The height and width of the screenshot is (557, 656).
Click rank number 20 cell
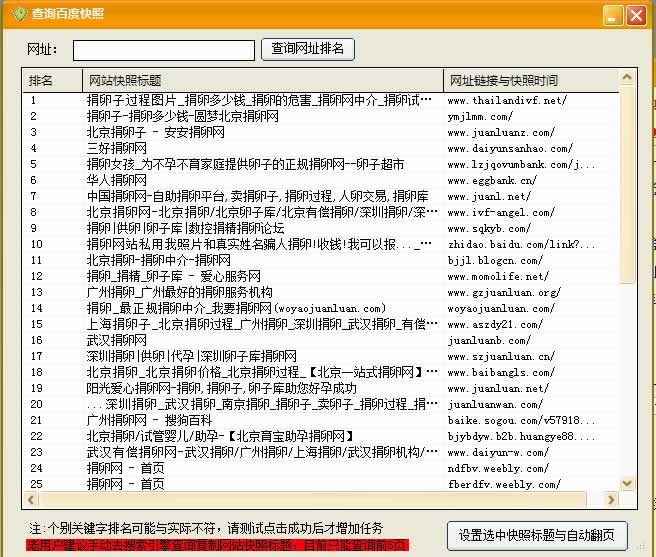pos(37,404)
